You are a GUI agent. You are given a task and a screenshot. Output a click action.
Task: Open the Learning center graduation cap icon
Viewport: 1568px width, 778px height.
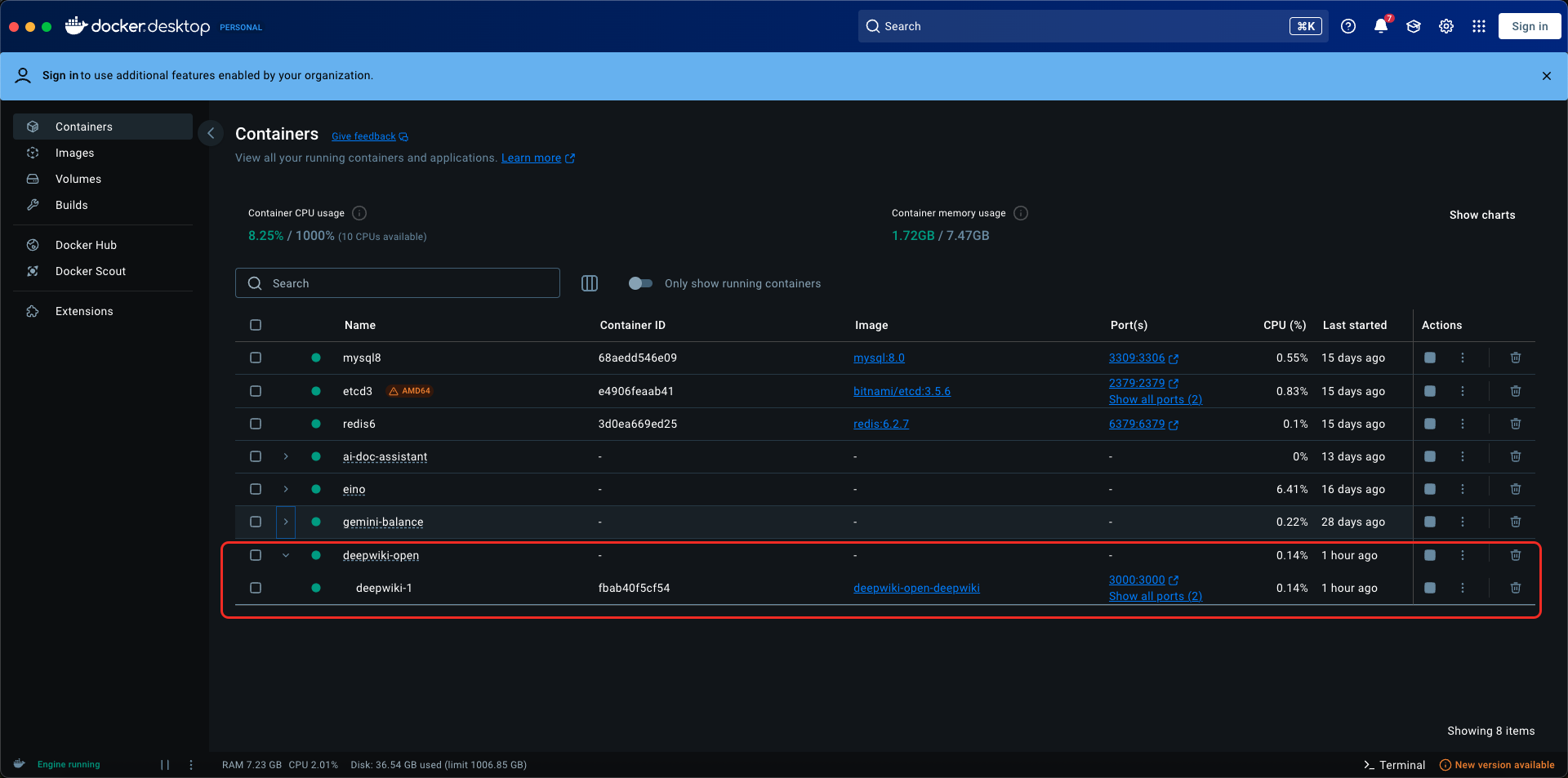click(x=1414, y=26)
